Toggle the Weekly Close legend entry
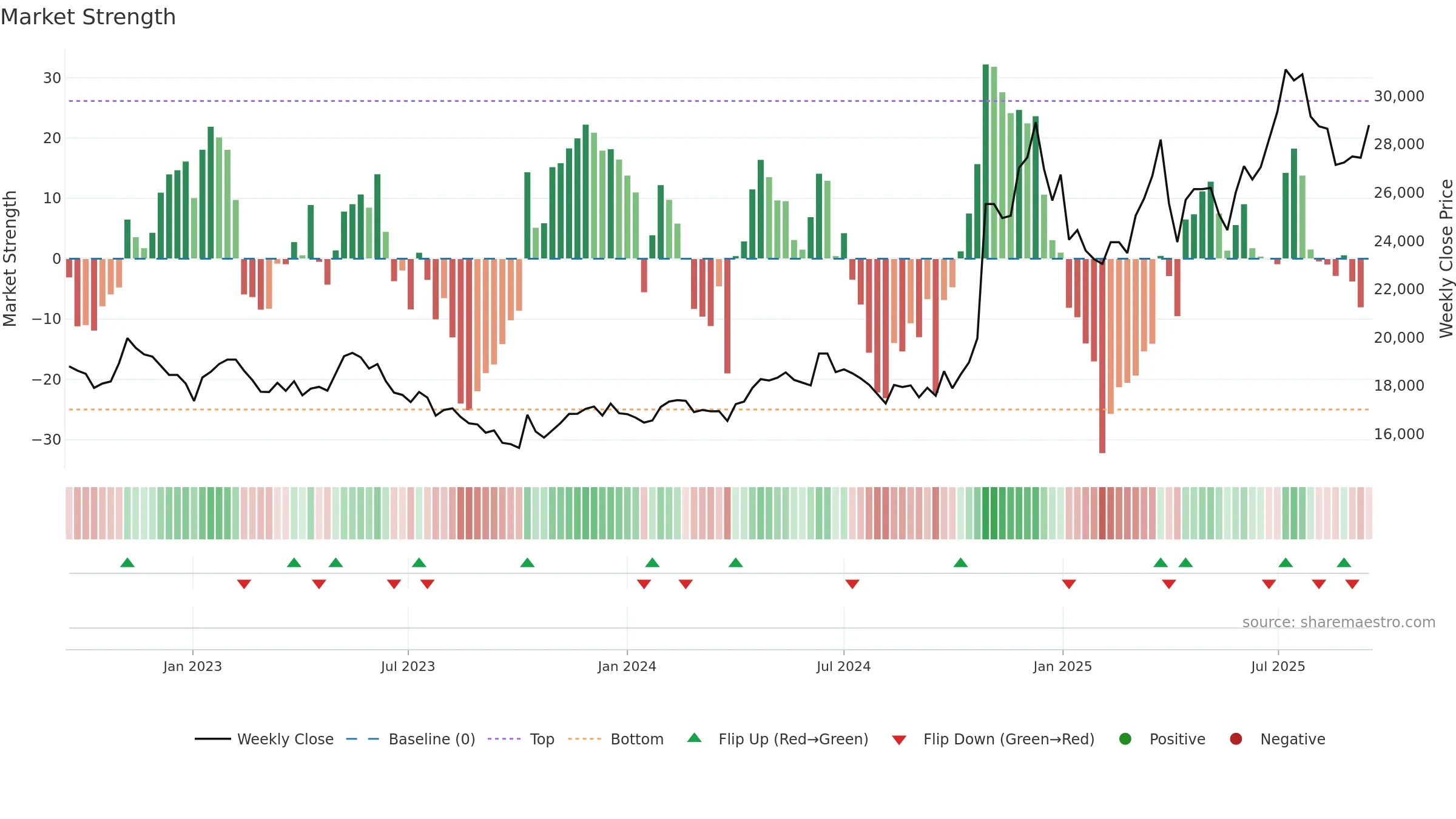 (x=264, y=739)
